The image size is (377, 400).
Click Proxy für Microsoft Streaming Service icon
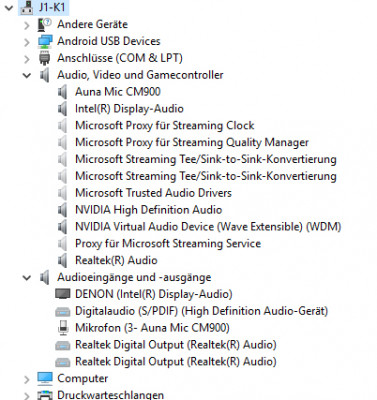pyautogui.click(x=62, y=244)
